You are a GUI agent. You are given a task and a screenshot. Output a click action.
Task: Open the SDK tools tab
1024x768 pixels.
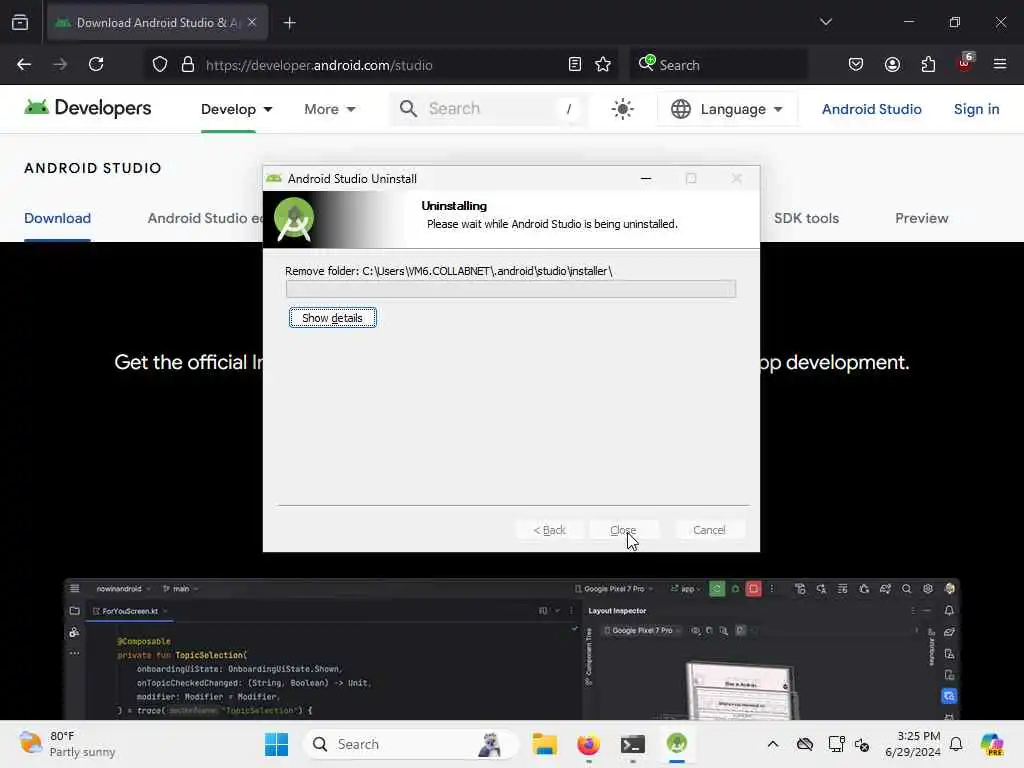coord(806,218)
